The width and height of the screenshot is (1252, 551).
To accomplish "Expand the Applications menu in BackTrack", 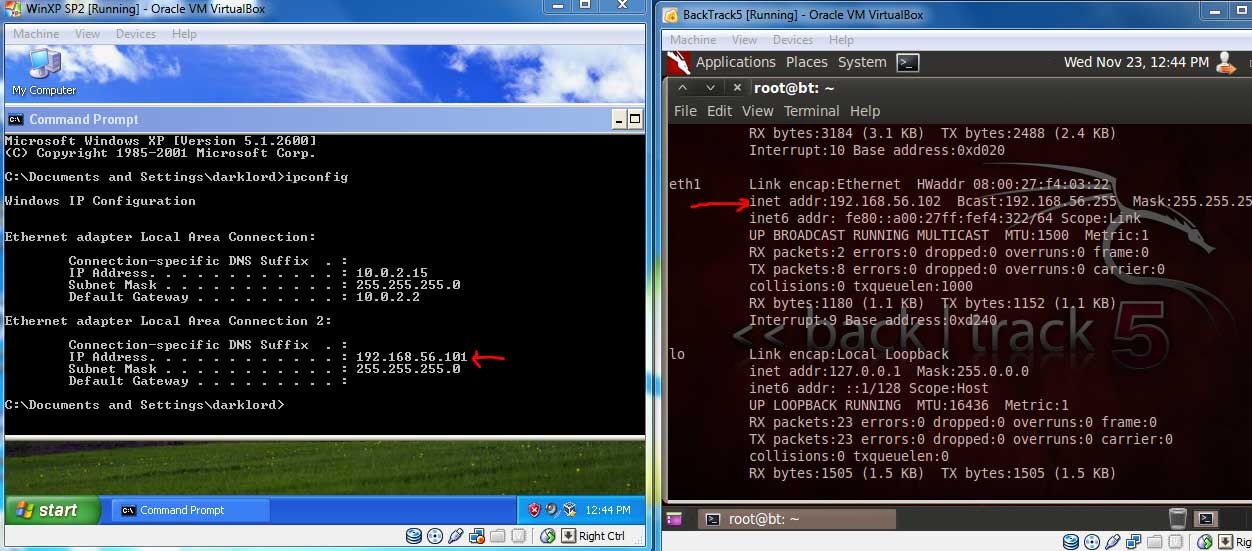I will 735,62.
